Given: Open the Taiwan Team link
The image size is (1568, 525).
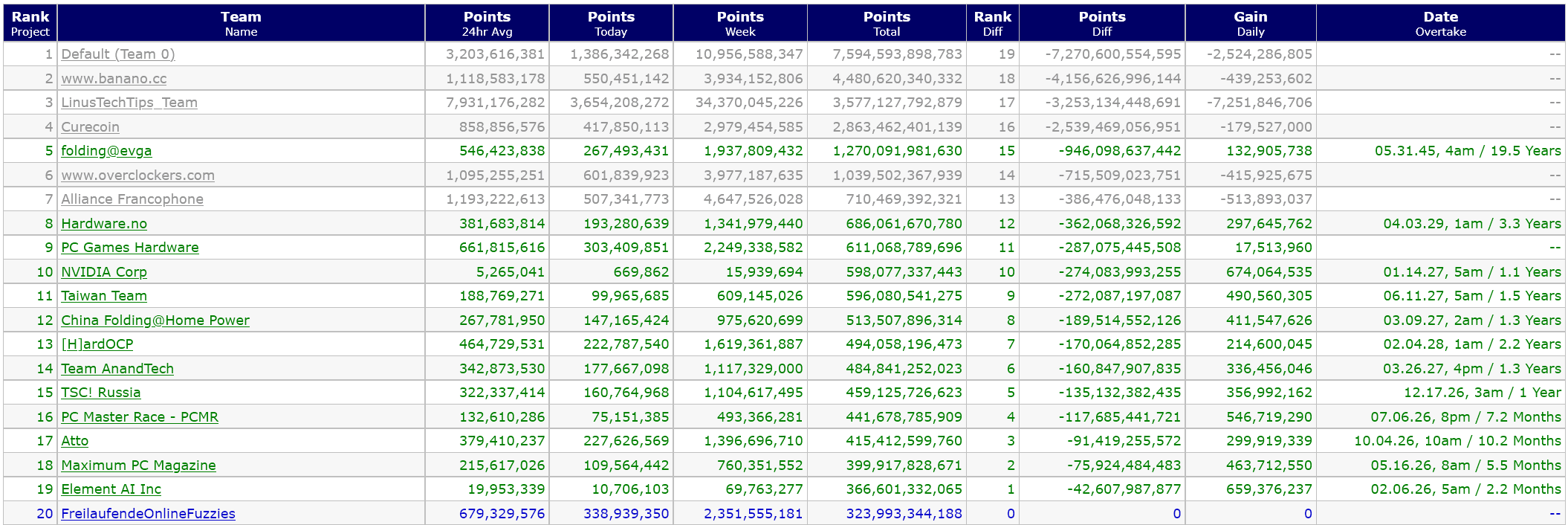Looking at the screenshot, I should point(104,296).
